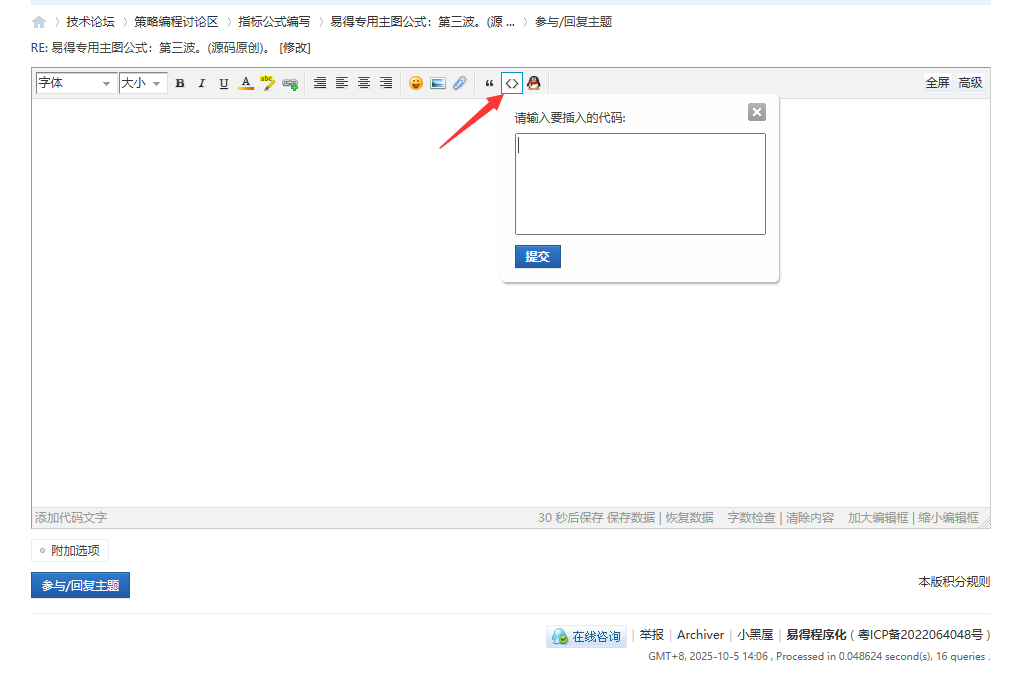Click the code input box in the dialog
The image size is (1013, 678).
pyautogui.click(x=639, y=183)
